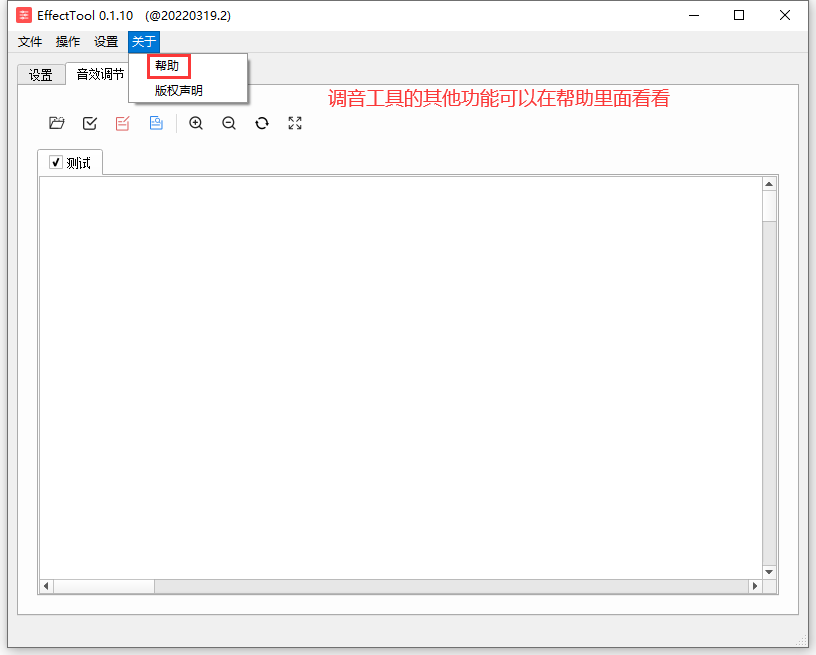Toggle the 测试 checkbox
The image size is (816, 655).
(56, 162)
